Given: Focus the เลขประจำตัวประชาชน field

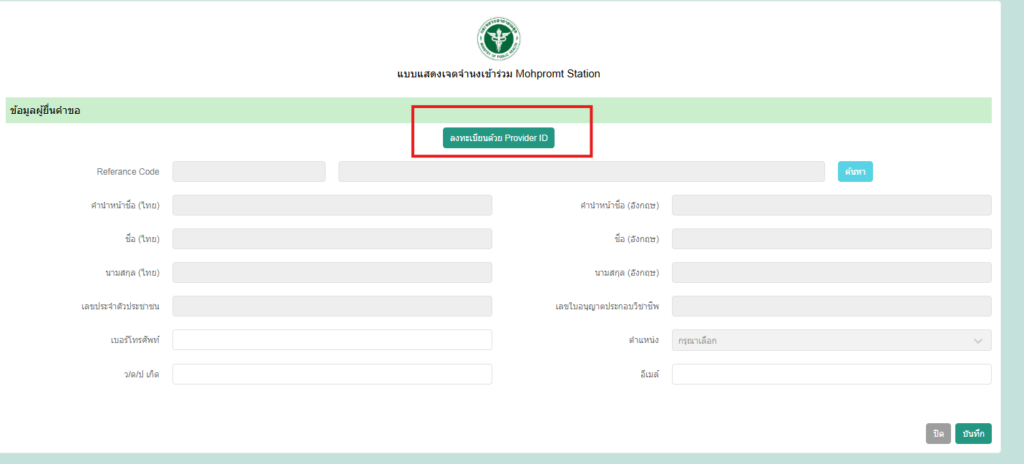Looking at the screenshot, I should (332, 307).
